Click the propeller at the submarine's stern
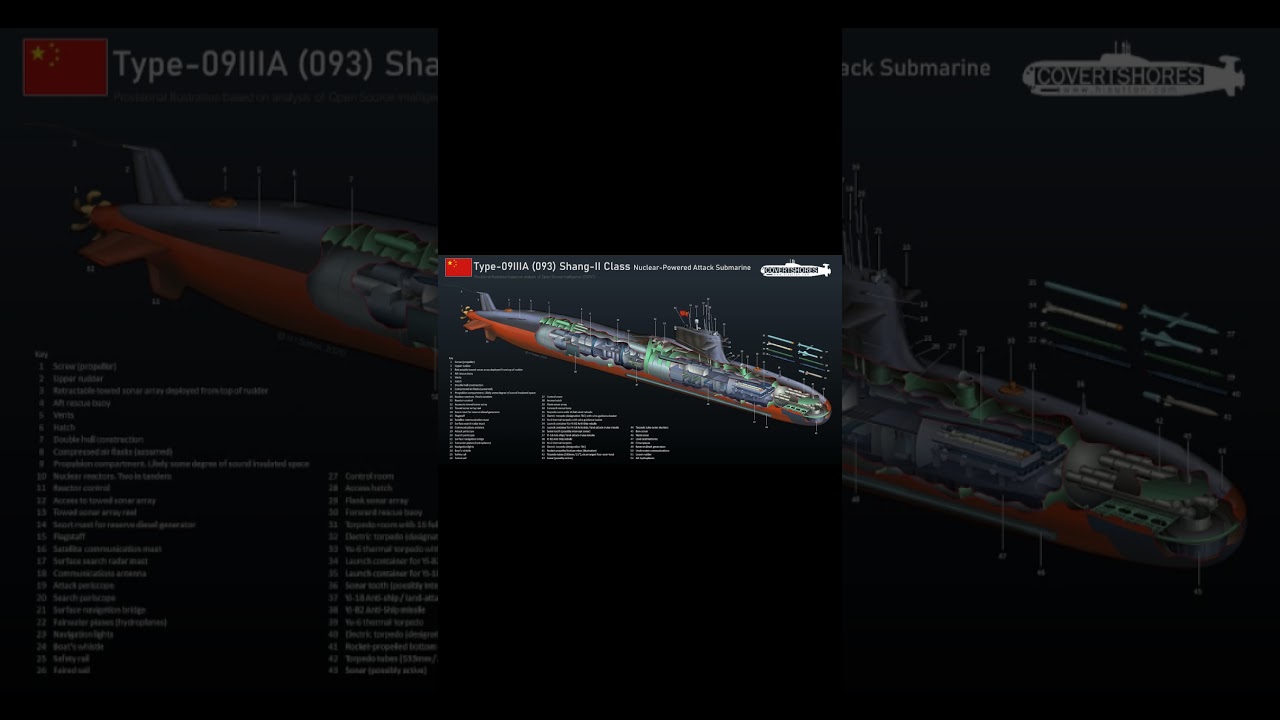 pos(465,314)
